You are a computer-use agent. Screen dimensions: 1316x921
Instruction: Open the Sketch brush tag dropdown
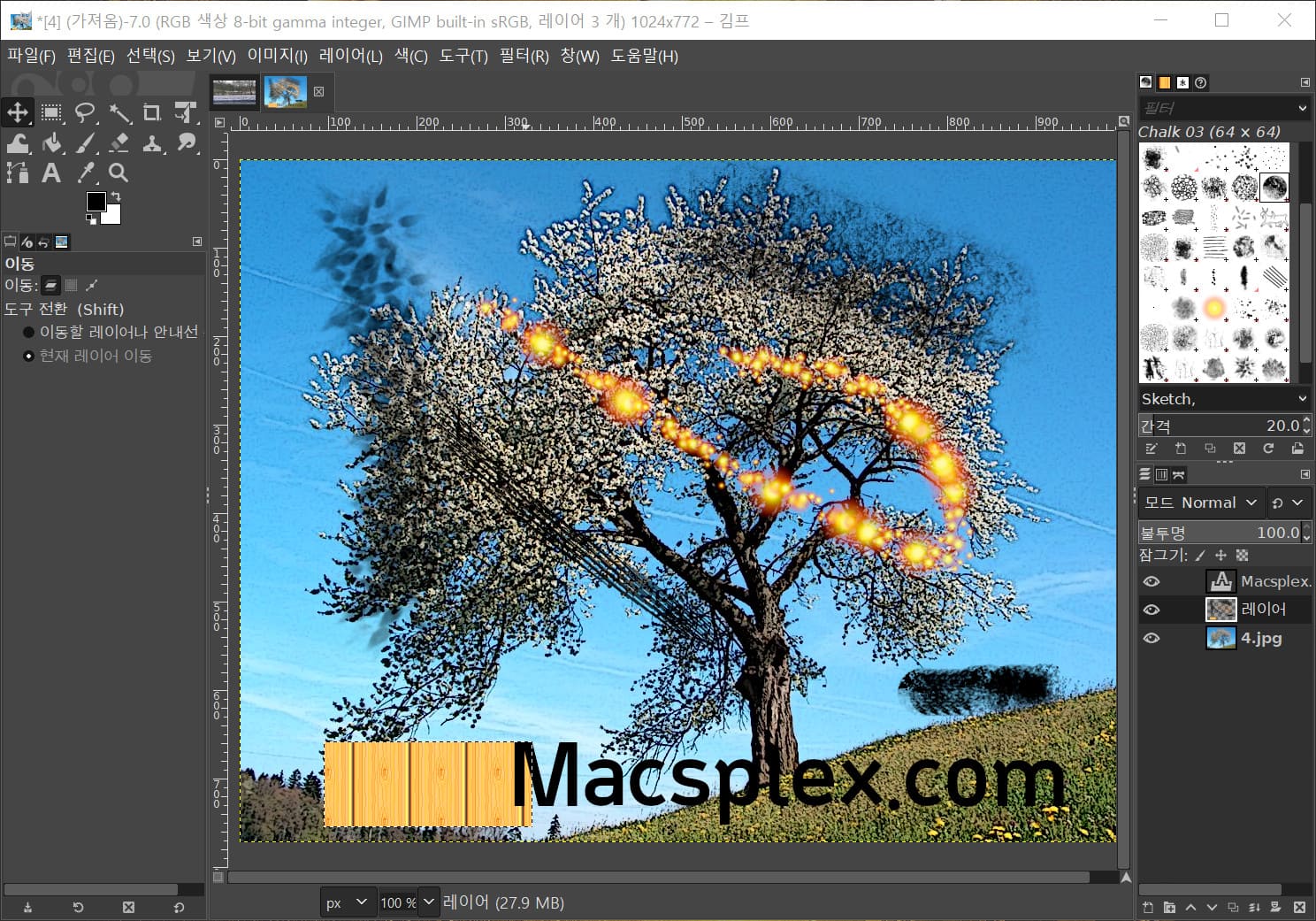(x=1224, y=399)
